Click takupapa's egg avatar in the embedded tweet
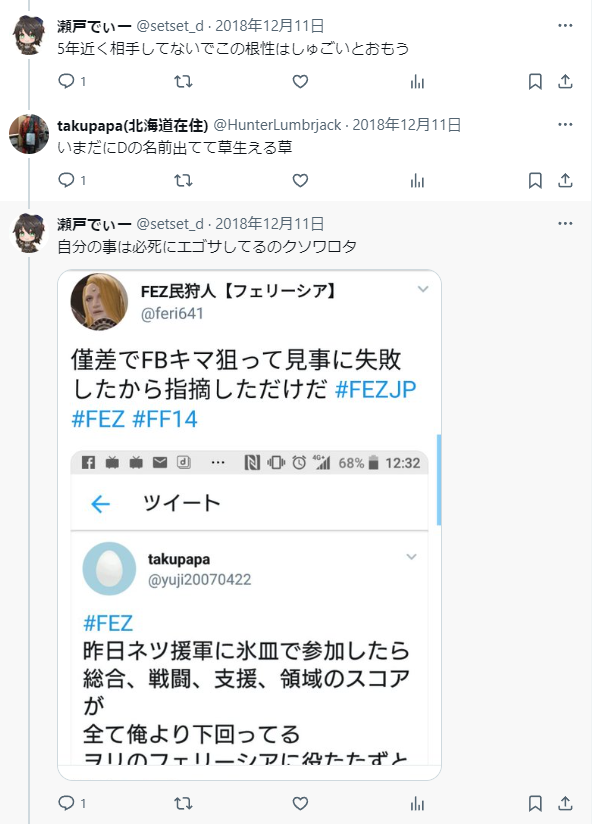The width and height of the screenshot is (600, 824). (109, 568)
